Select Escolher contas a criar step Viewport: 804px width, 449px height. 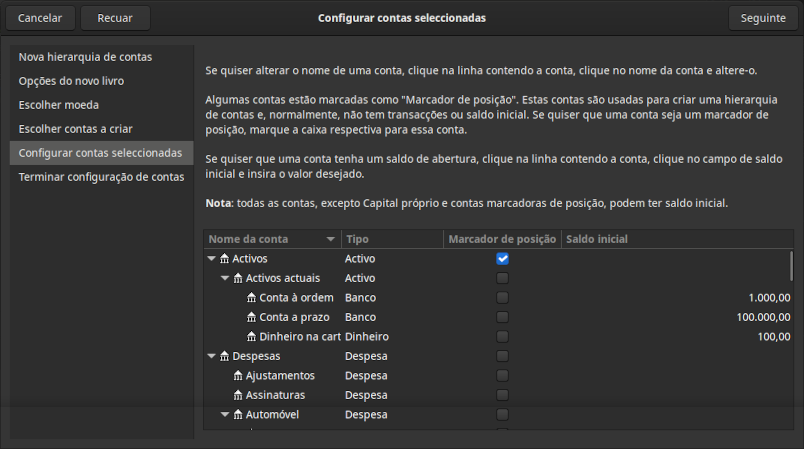[x=102, y=129]
